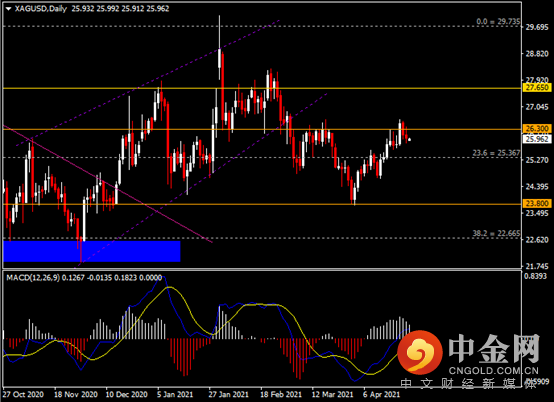Click the 5 Jan 2021 date marker

pos(175,394)
